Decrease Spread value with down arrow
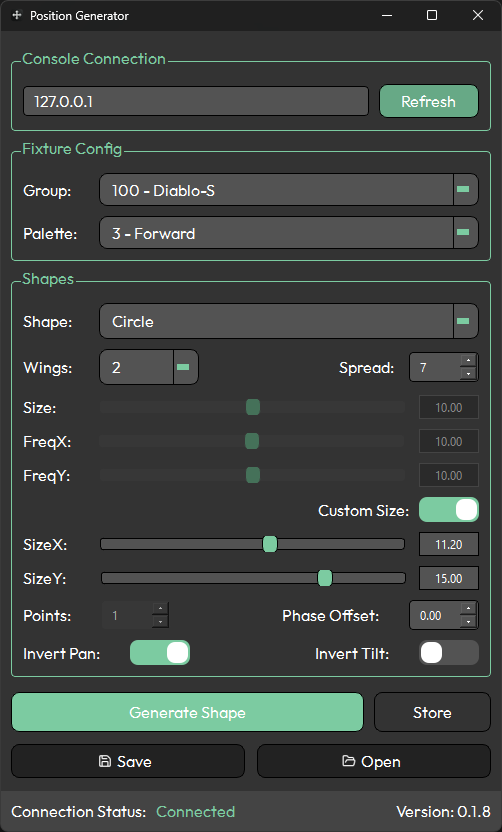The width and height of the screenshot is (502, 832). click(468, 374)
